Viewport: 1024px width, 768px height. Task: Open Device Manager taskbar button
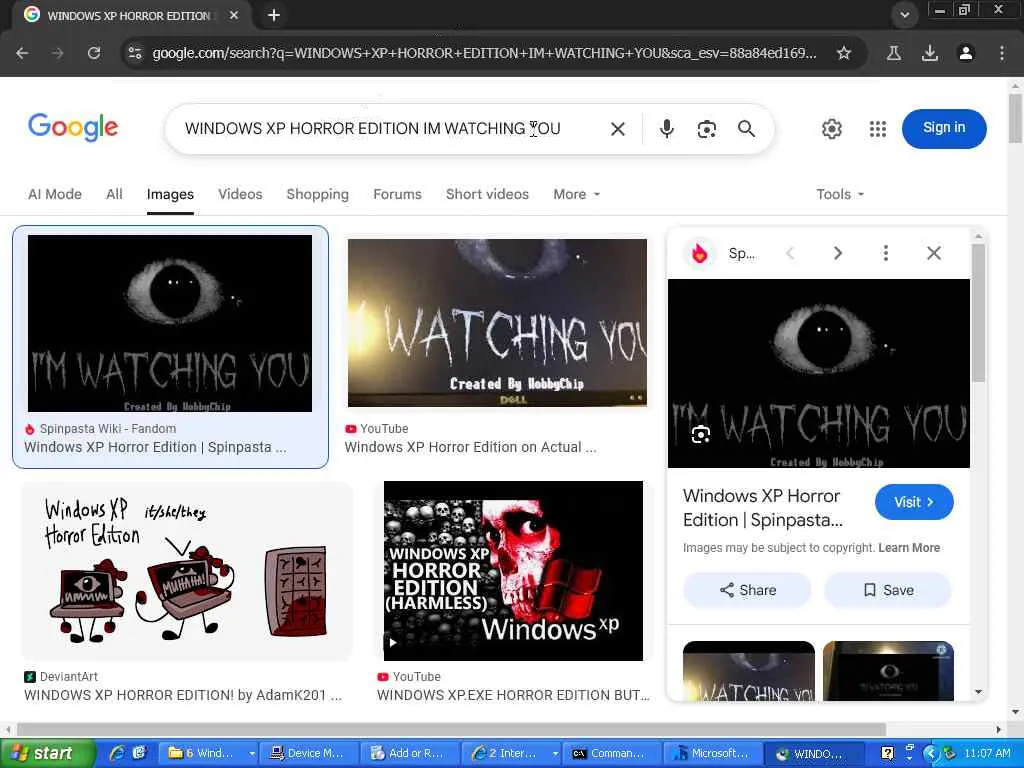(x=310, y=753)
